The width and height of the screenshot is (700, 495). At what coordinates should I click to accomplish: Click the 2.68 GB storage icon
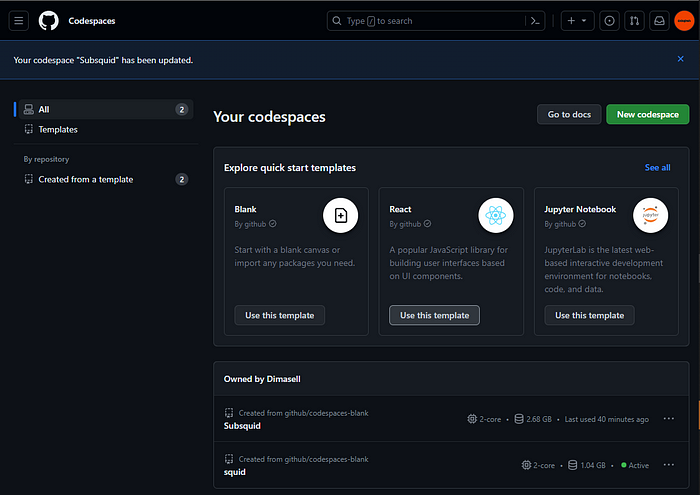[519, 419]
